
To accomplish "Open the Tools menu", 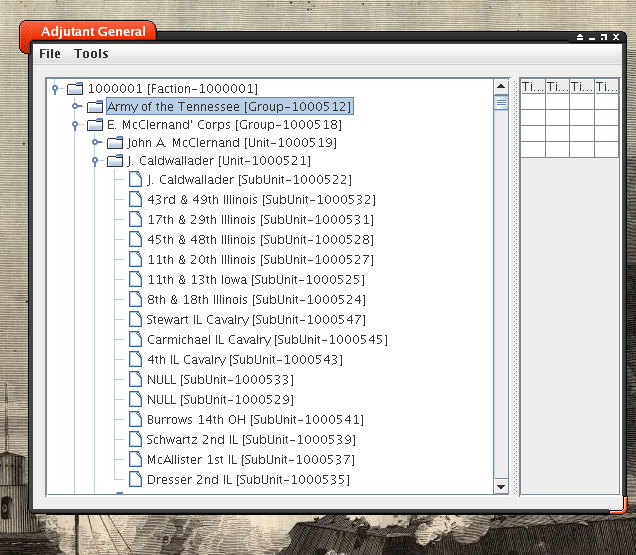I will tap(91, 54).
